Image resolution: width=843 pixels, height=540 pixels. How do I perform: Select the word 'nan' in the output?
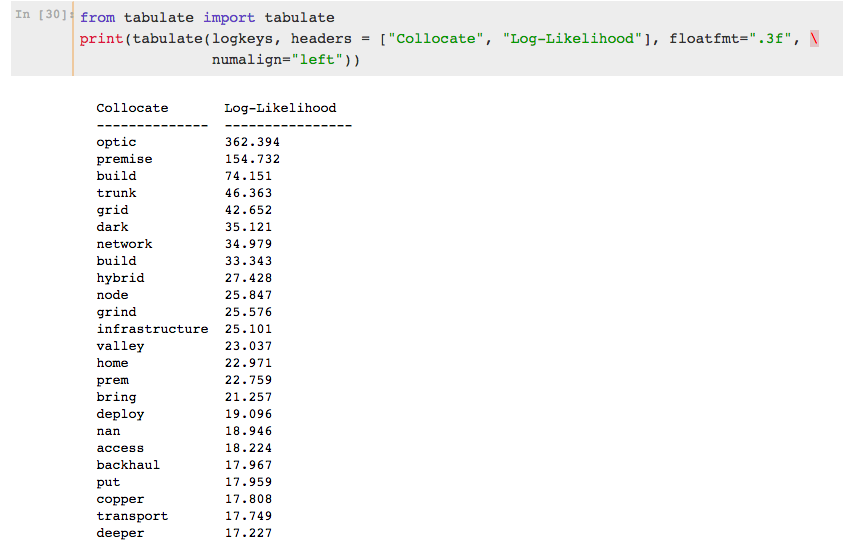tap(108, 431)
